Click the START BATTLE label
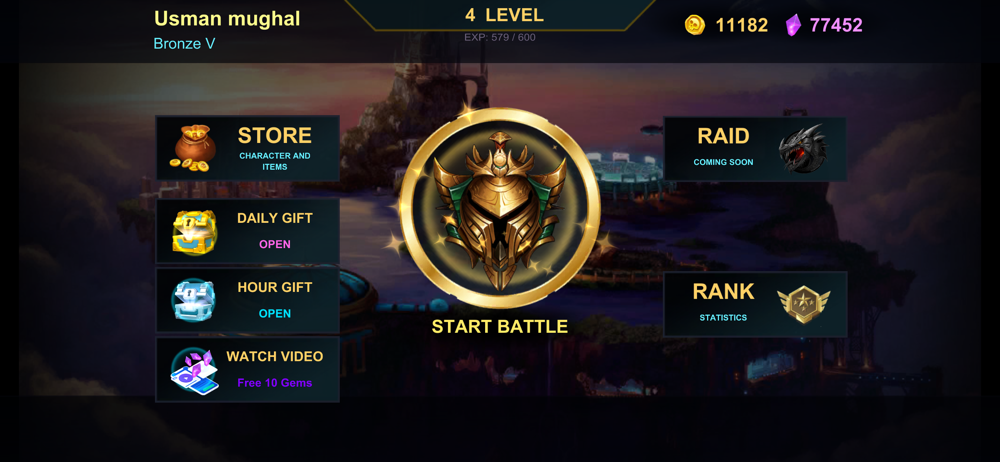Viewport: 1000px width, 462px height. coord(500,326)
